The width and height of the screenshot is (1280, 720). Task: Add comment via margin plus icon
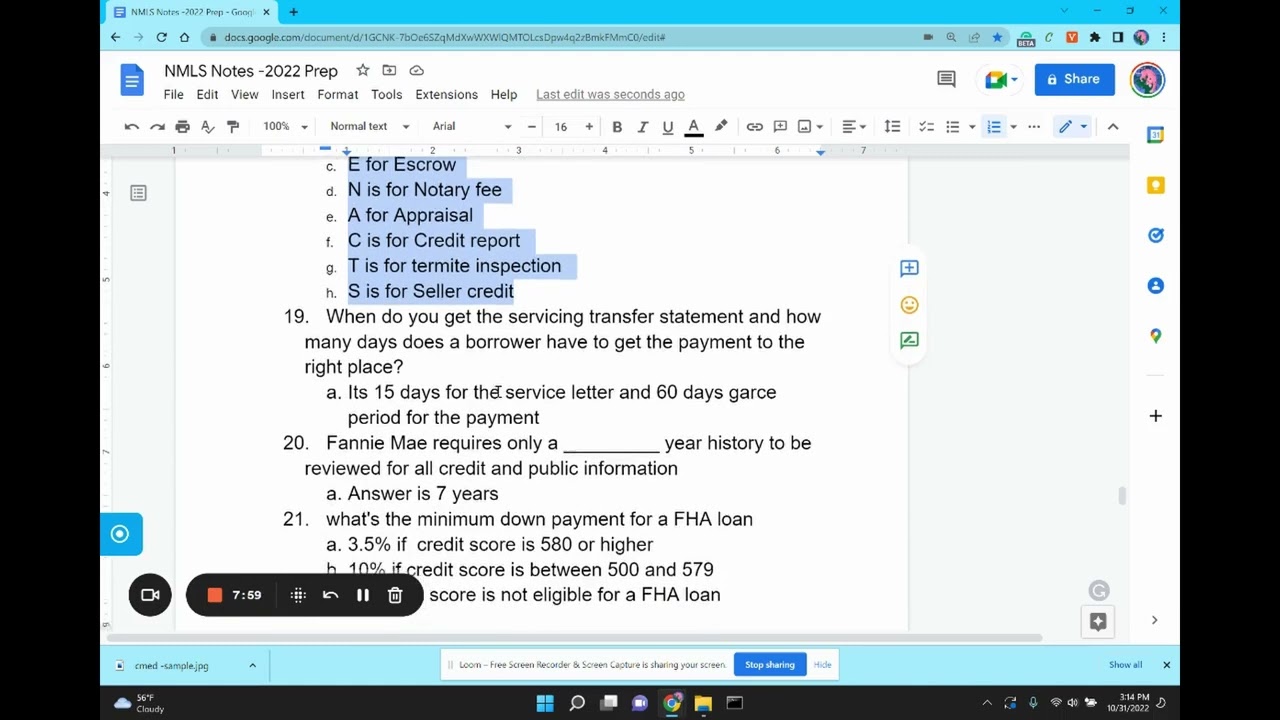pos(909,268)
